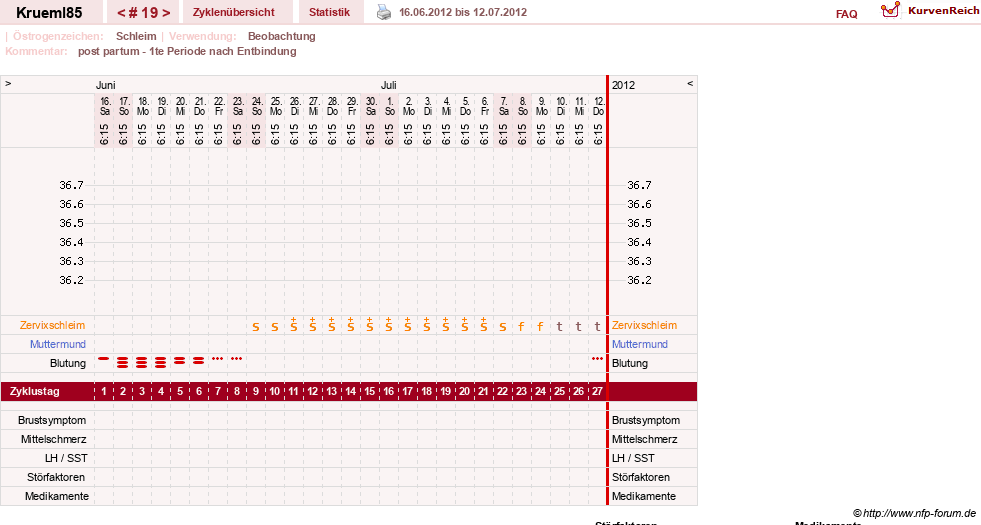This screenshot has height=525, width=981.
Task: Click bleeding mark on cycle day 6
Action: pyautogui.click(x=198, y=360)
